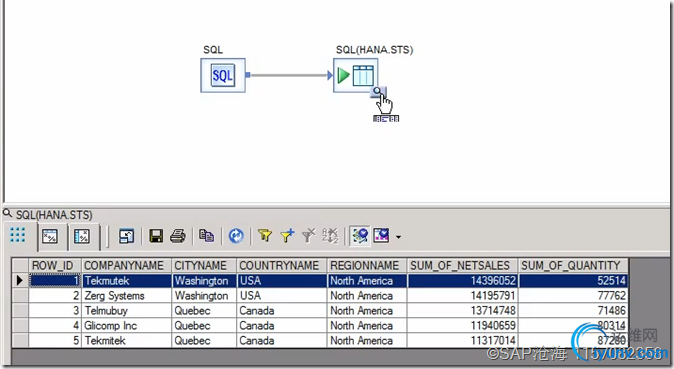
Task: Copy cell data with the copy icon
Action: (206, 236)
